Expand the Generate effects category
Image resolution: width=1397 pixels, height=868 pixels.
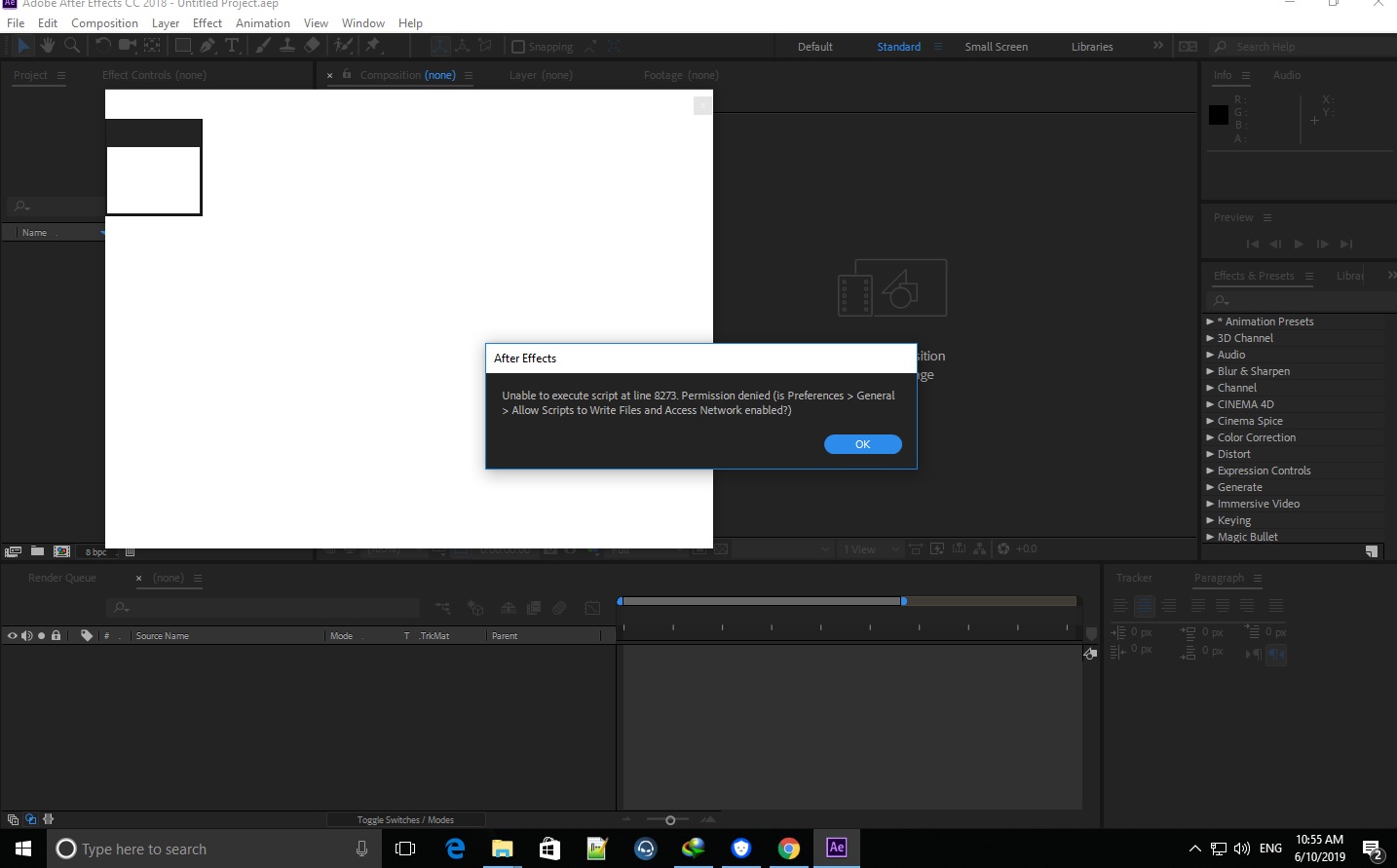[1210, 487]
